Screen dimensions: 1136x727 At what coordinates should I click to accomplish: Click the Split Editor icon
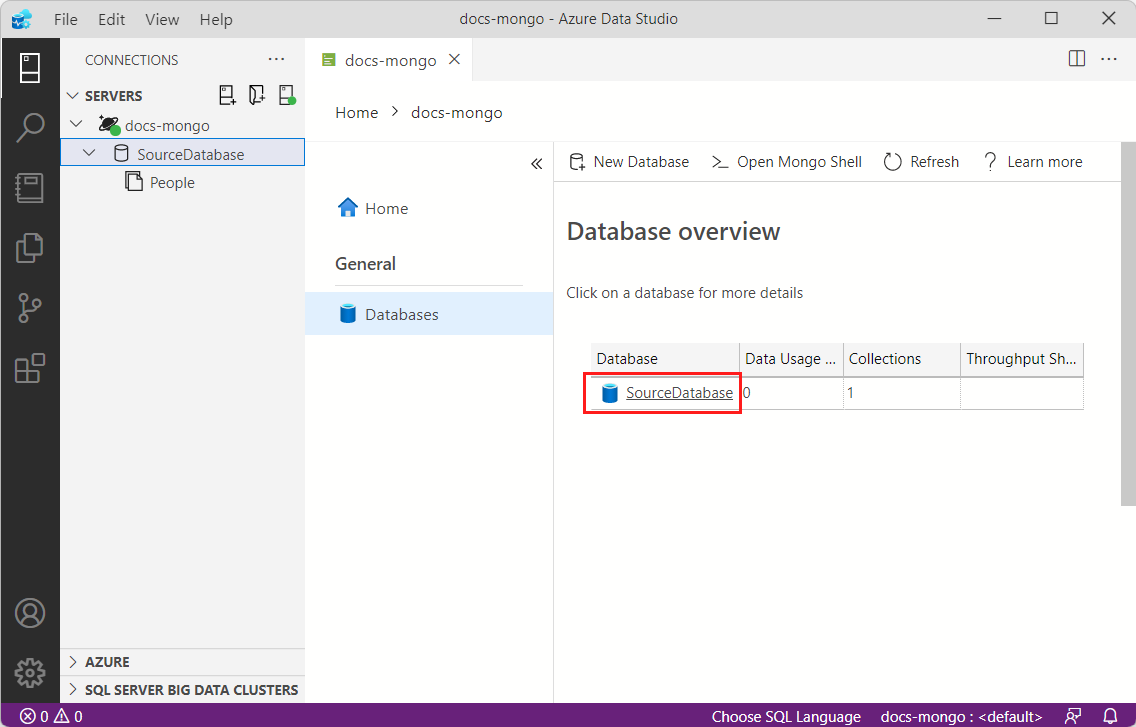(x=1077, y=59)
